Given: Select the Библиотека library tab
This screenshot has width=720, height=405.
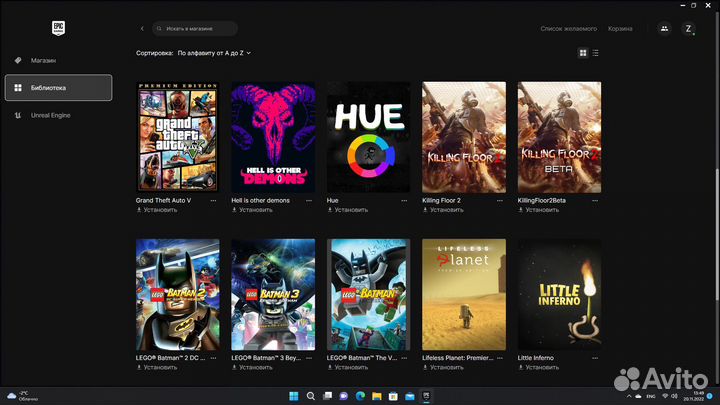Looking at the screenshot, I should click(x=58, y=87).
